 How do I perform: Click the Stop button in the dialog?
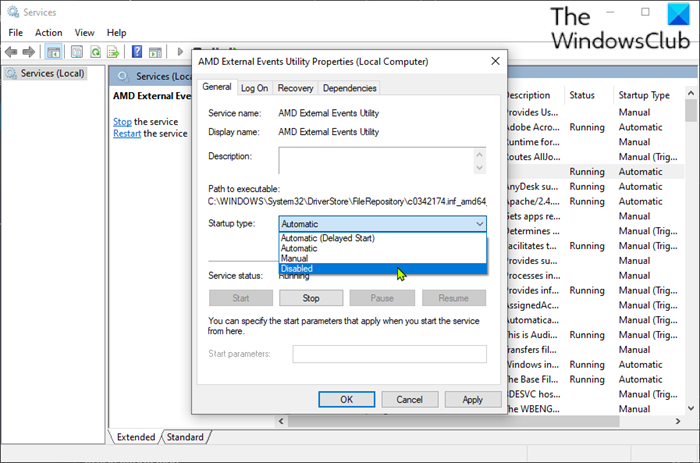tap(311, 298)
